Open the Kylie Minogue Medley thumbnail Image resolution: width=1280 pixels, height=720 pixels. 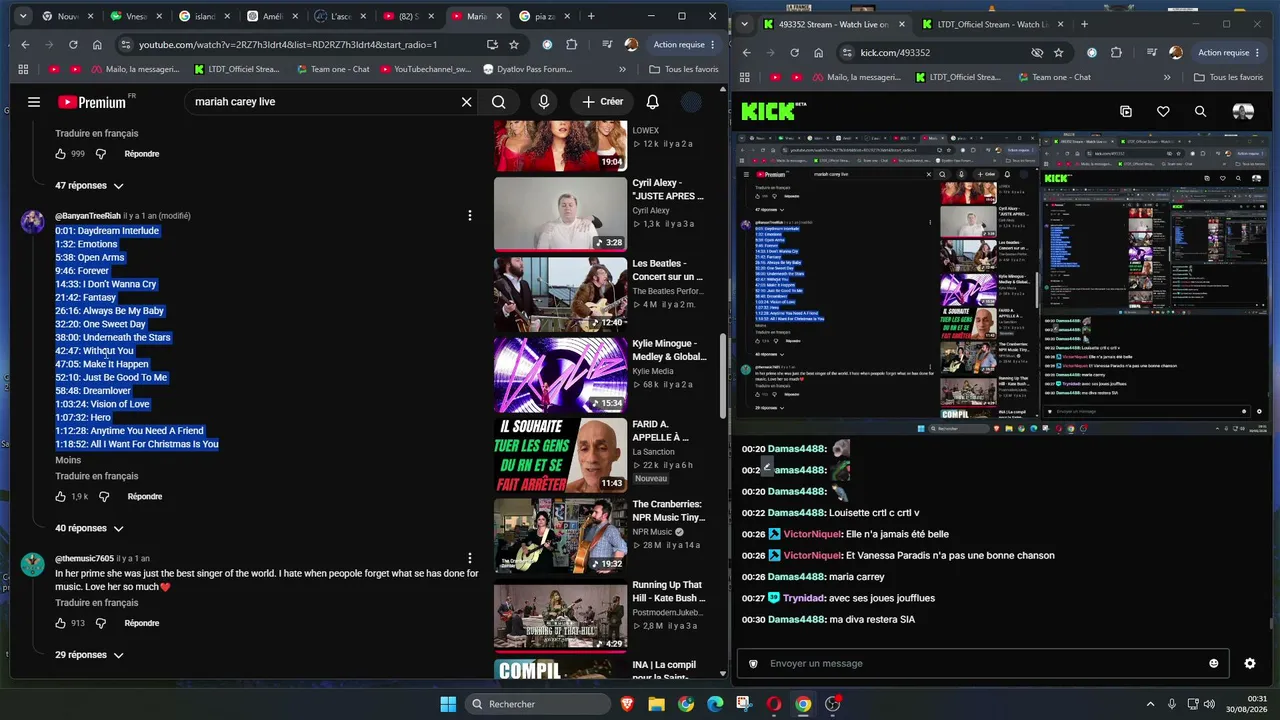pos(560,374)
